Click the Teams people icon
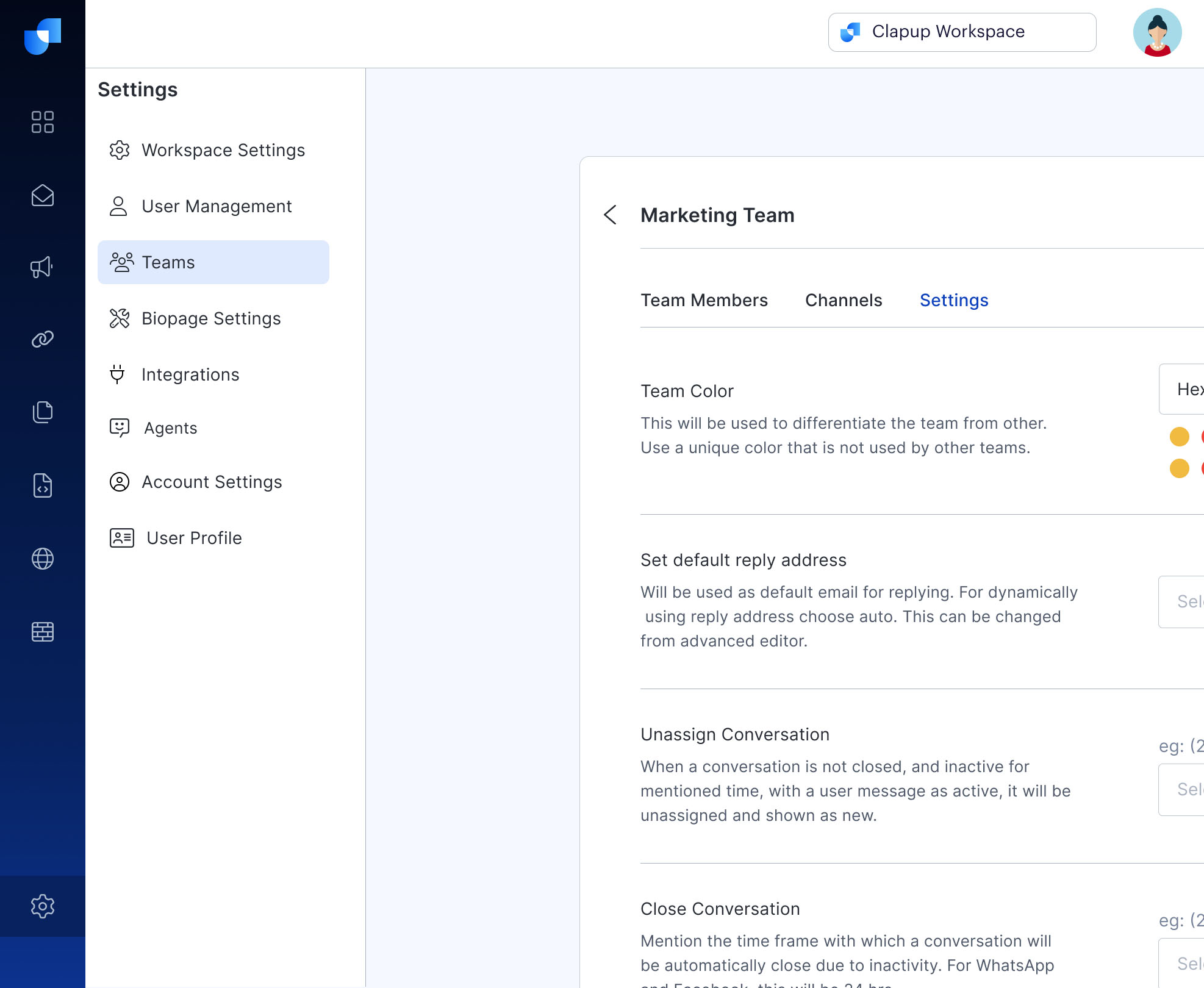 tap(121, 262)
